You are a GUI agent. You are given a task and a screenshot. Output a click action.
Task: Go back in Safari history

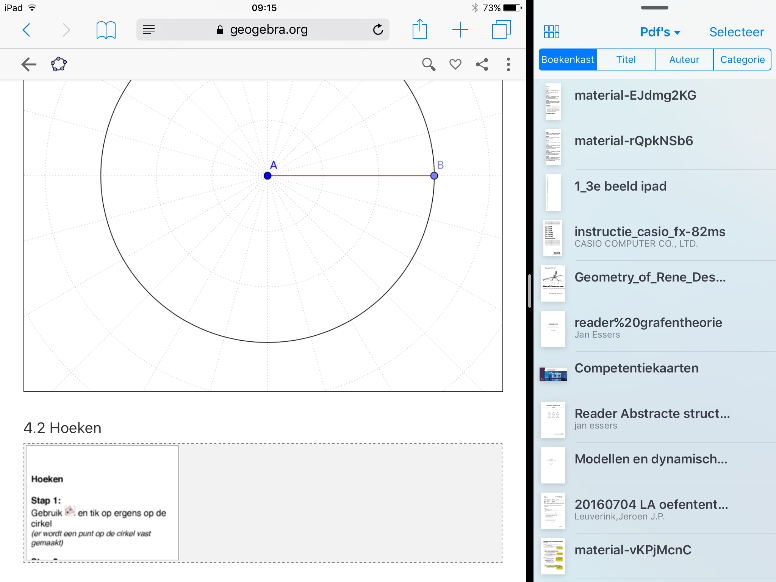27,30
